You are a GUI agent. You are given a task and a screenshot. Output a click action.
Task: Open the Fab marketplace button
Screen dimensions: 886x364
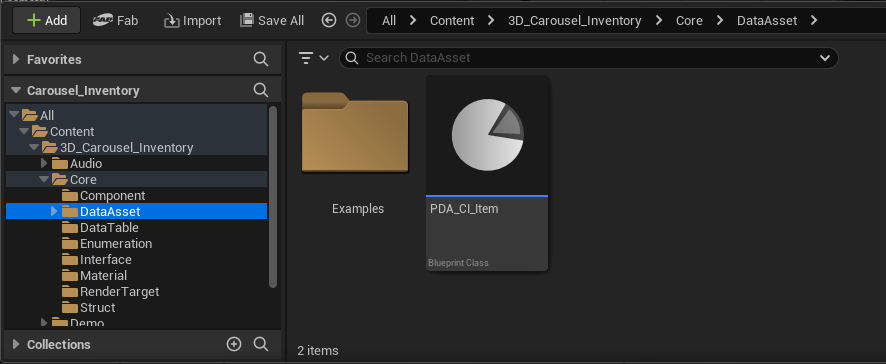(x=115, y=21)
